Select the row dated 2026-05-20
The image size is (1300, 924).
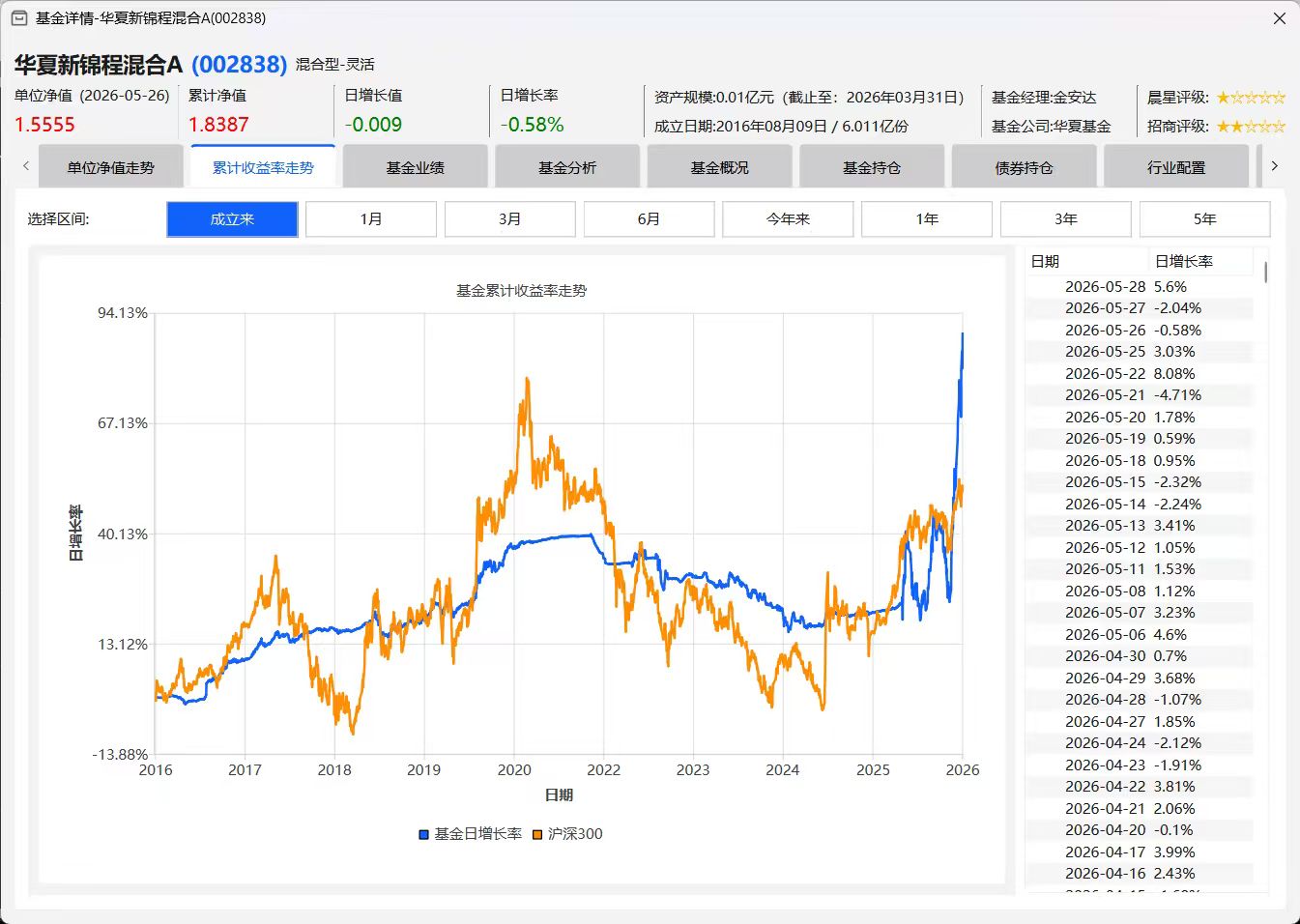[1140, 418]
